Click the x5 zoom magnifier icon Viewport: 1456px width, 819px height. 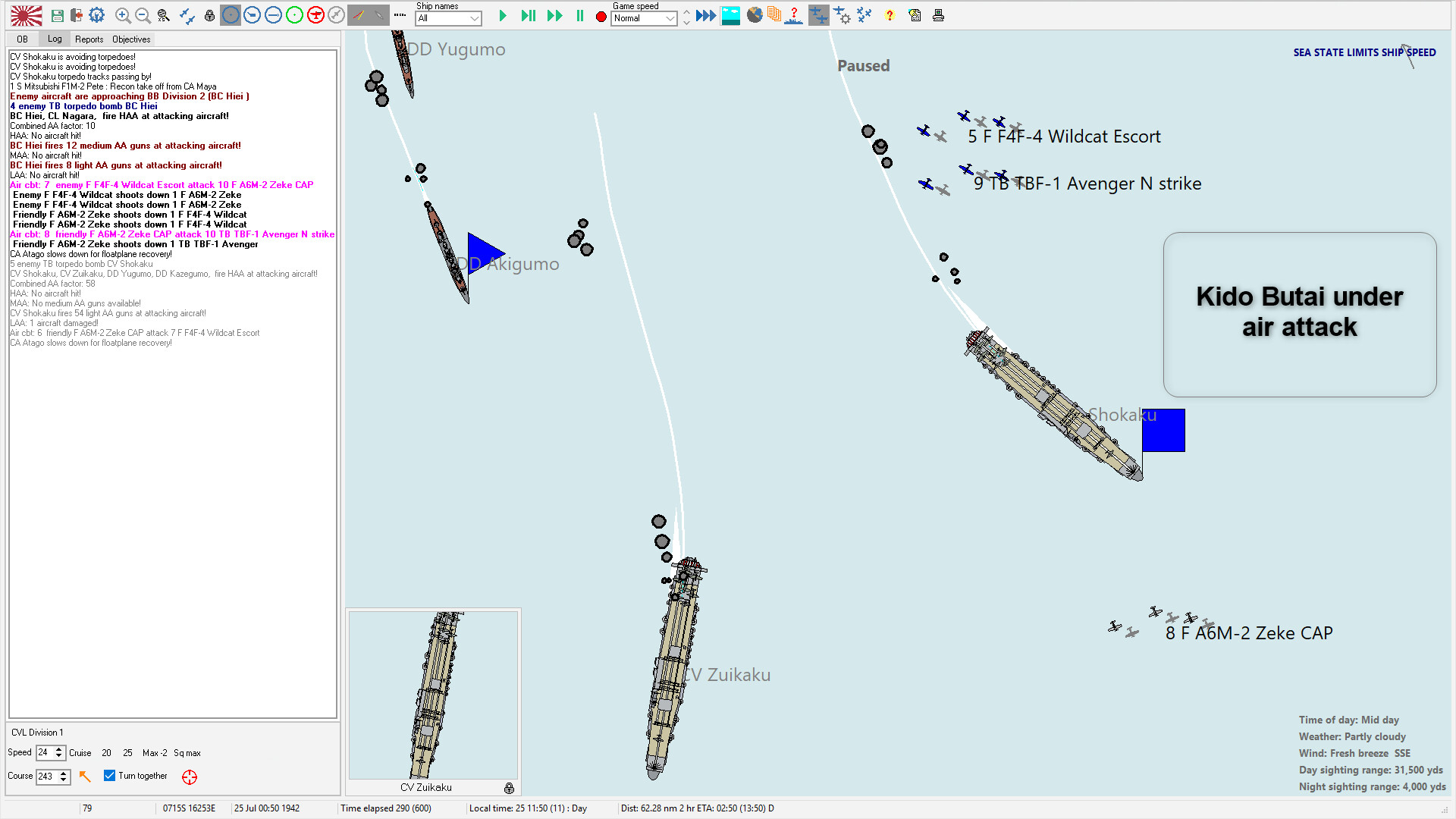163,15
